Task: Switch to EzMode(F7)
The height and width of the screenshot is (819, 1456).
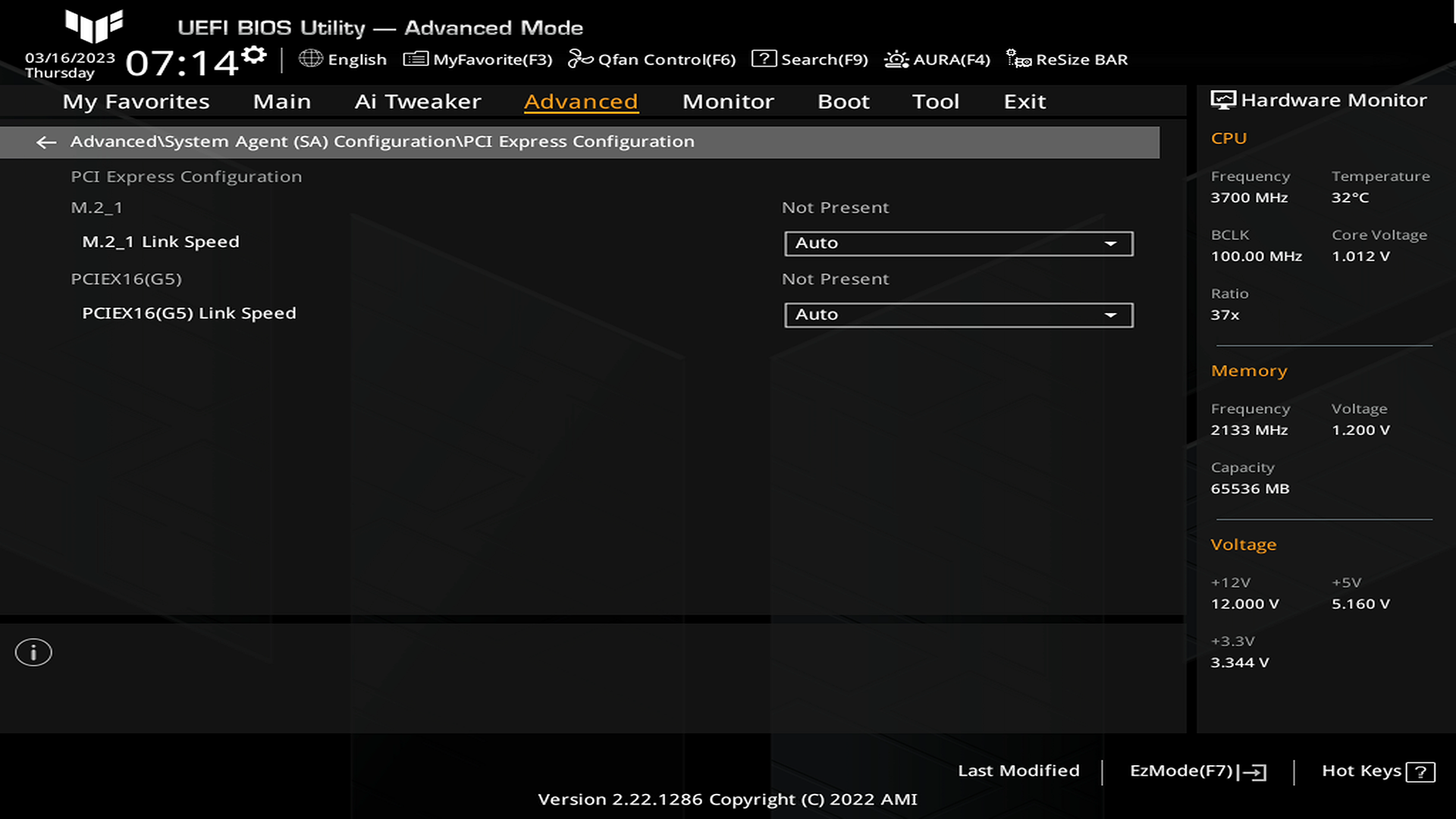Action: click(1197, 771)
